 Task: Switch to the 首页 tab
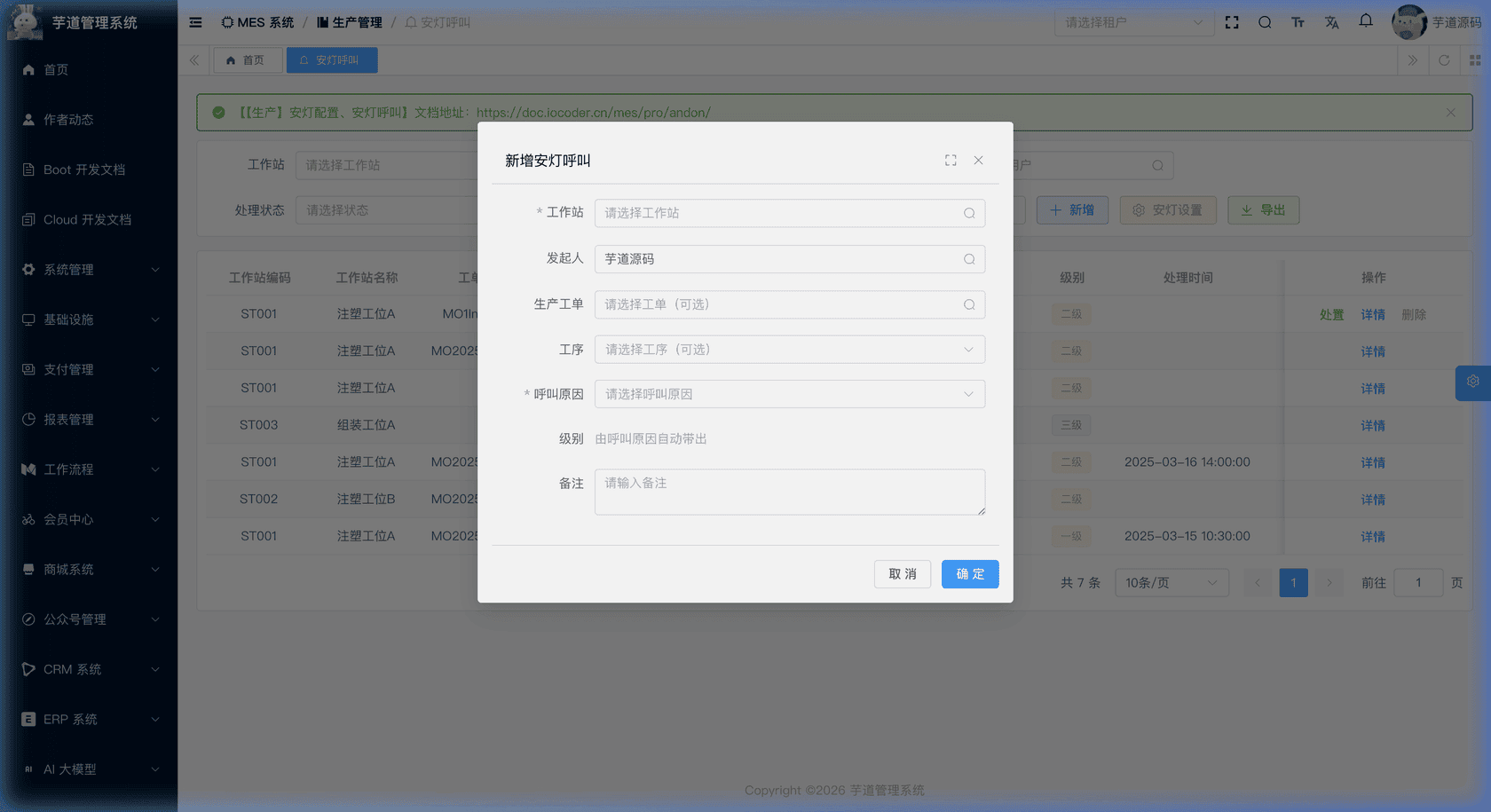(248, 59)
